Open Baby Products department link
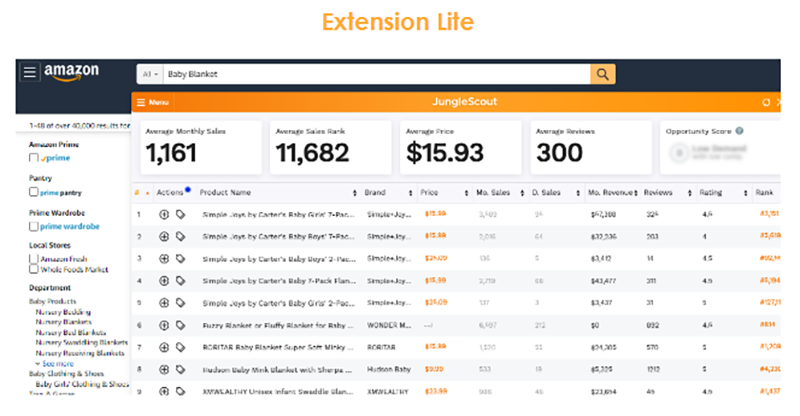The height and width of the screenshot is (416, 800). coord(53,301)
